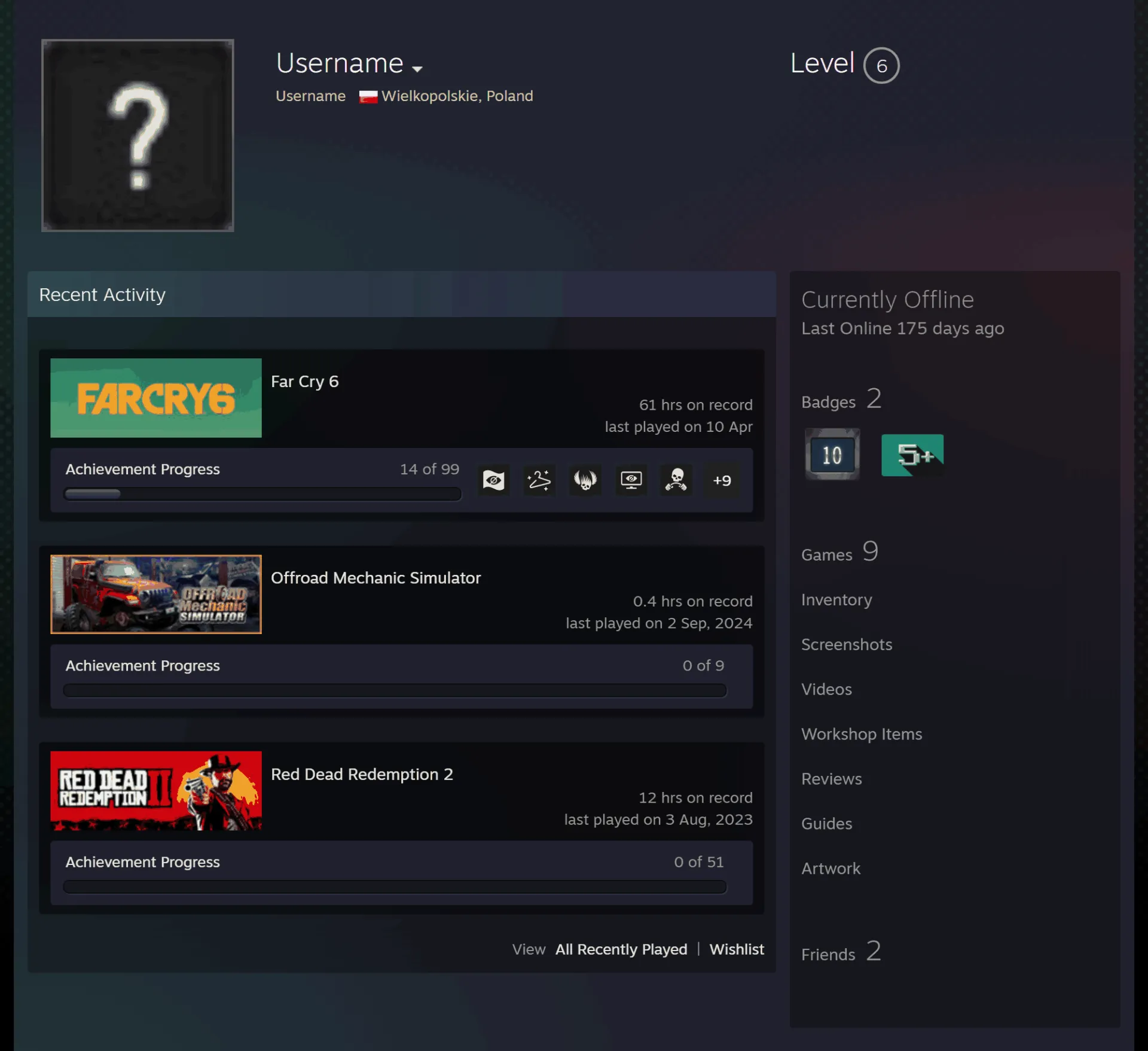This screenshot has height=1051, width=1148.
Task: Expand the Username dropdown arrow
Action: [x=417, y=69]
